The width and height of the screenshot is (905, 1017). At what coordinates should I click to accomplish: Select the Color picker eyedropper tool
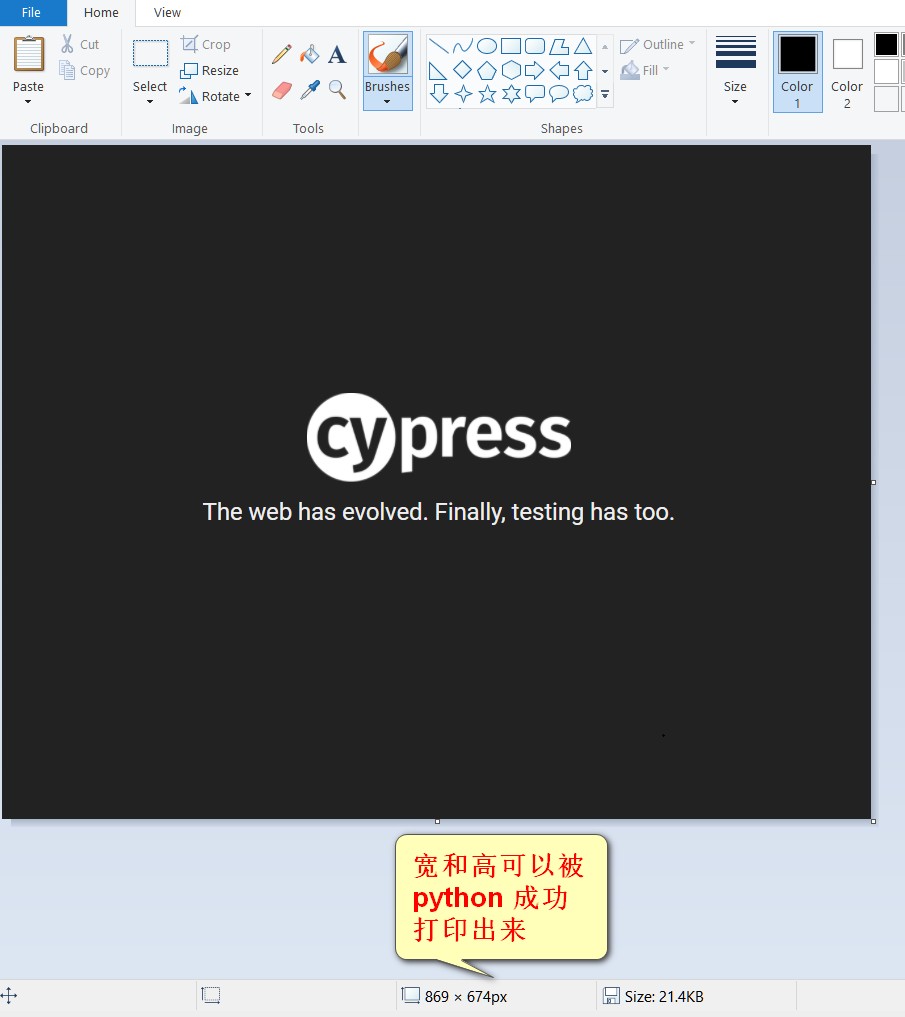pyautogui.click(x=309, y=90)
